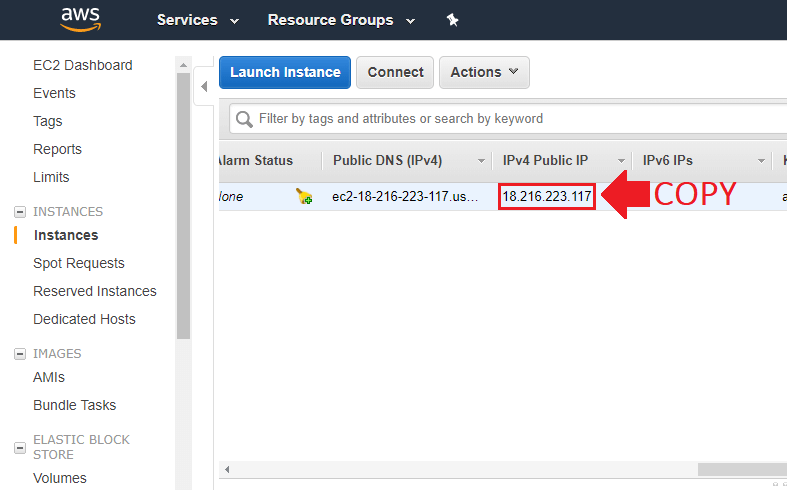The height and width of the screenshot is (490, 787).
Task: Click the search magnifier icon
Action: tap(244, 119)
